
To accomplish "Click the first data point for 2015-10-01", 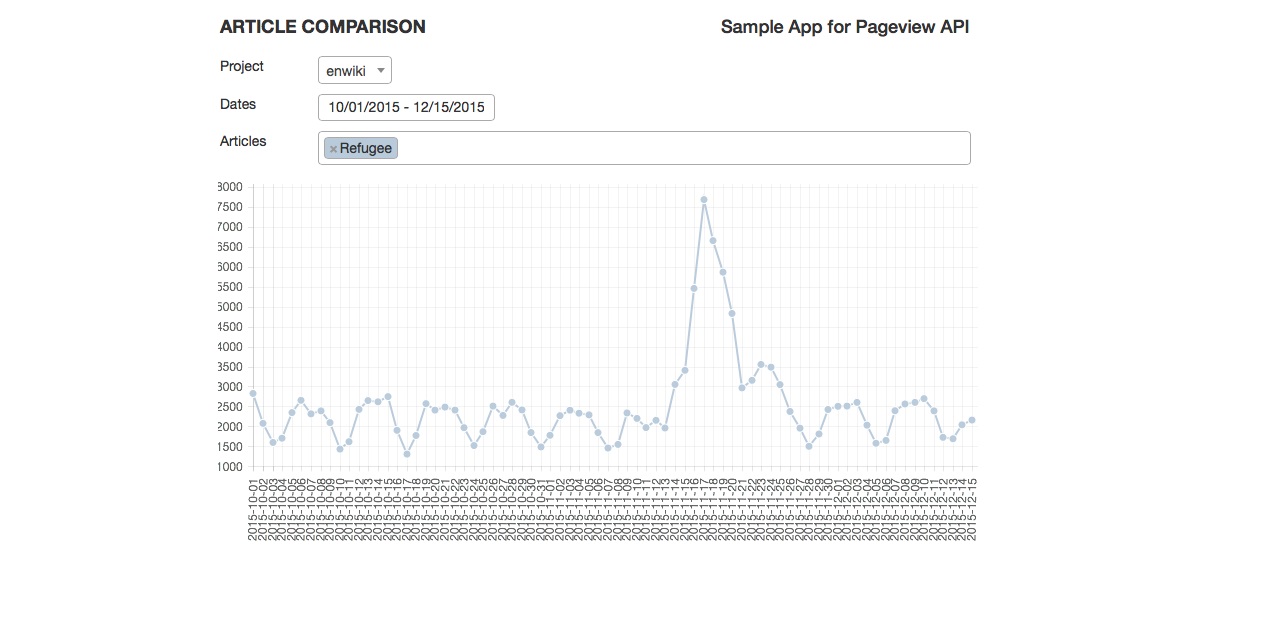I will (253, 393).
